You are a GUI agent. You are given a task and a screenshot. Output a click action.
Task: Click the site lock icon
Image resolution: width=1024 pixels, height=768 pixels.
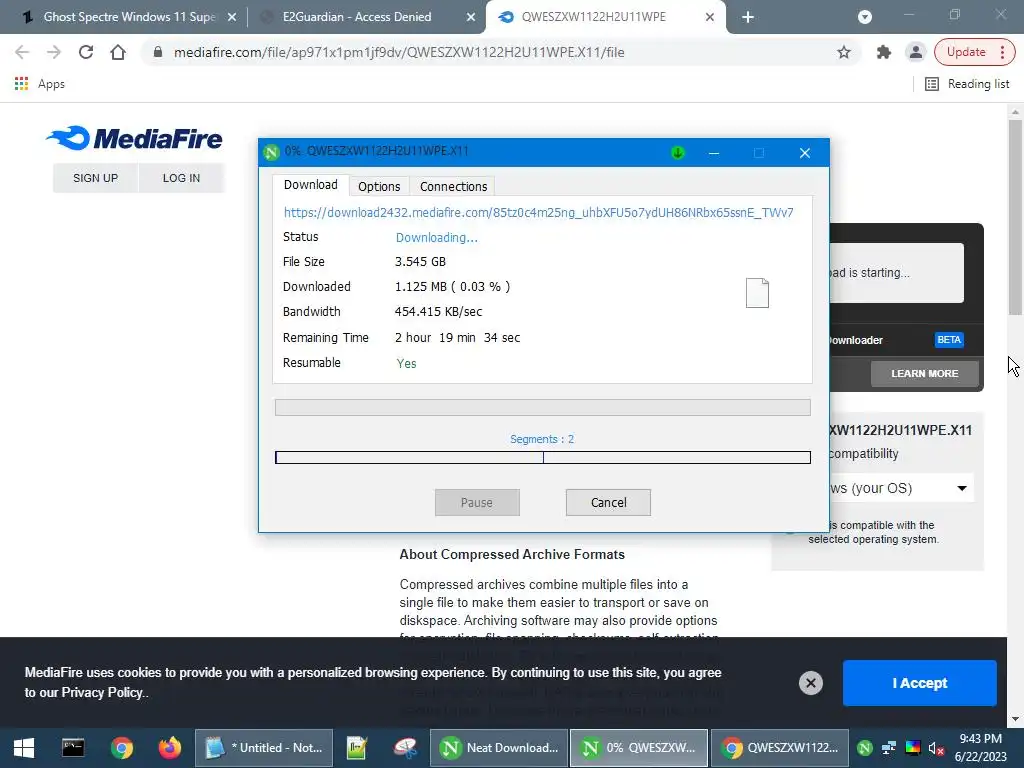point(157,52)
